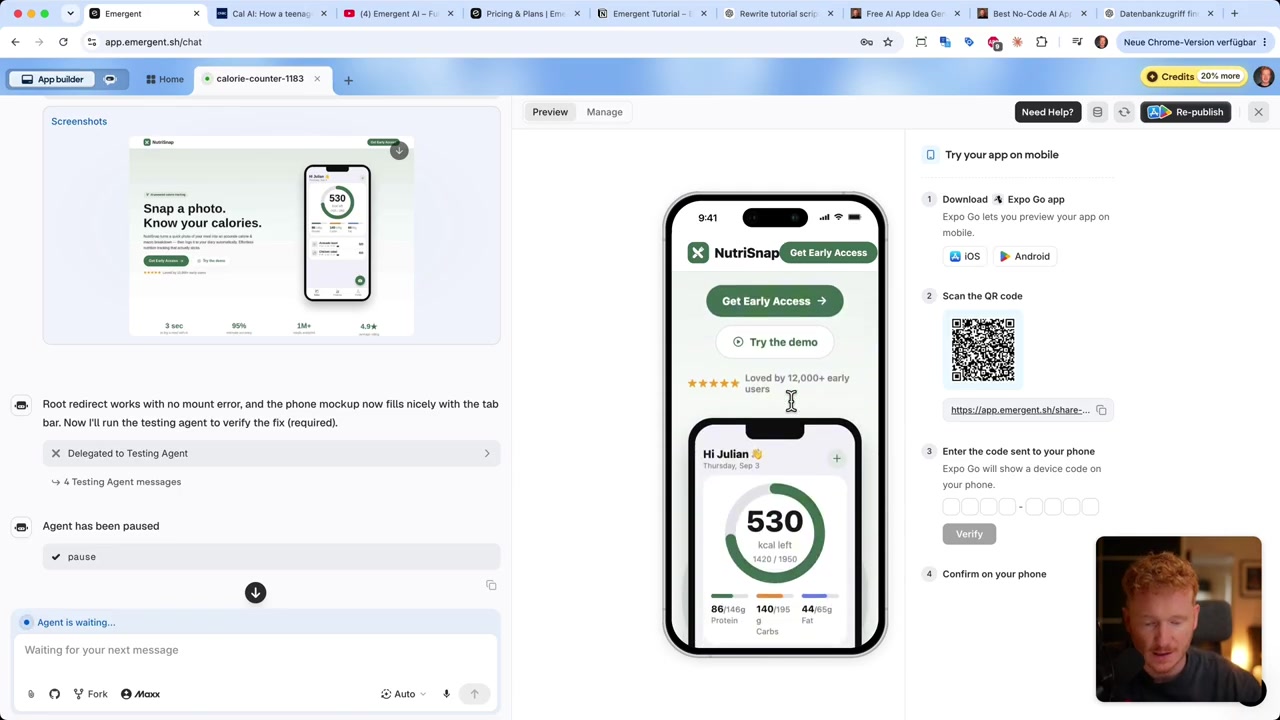
Task: Open a new Chrome browser tab
Action: pyautogui.click(x=1234, y=14)
